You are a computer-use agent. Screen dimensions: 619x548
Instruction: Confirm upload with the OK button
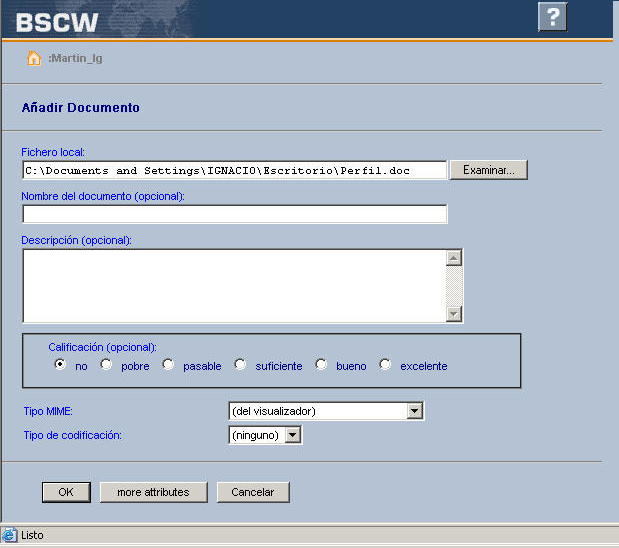click(x=66, y=492)
